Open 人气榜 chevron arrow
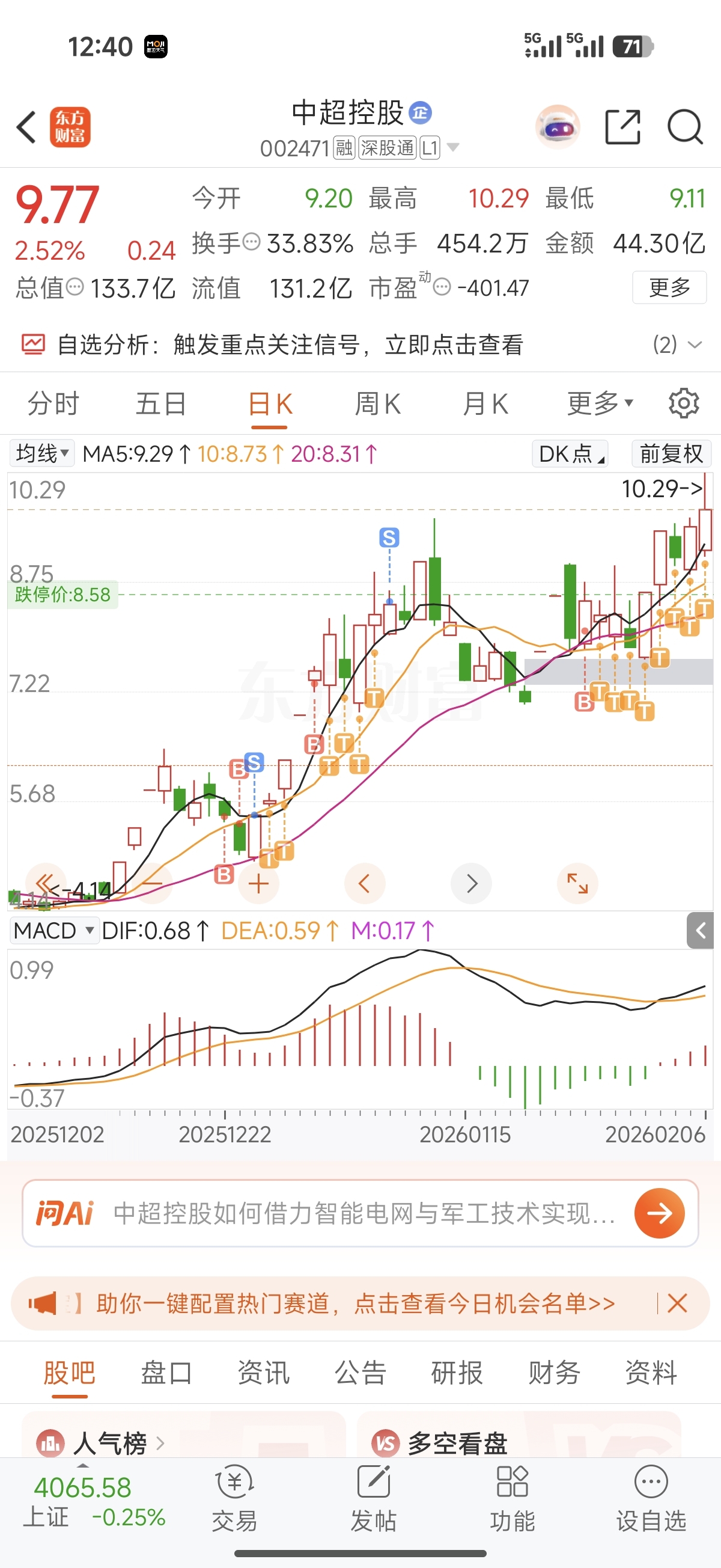This screenshot has height=1568, width=721. (160, 1442)
